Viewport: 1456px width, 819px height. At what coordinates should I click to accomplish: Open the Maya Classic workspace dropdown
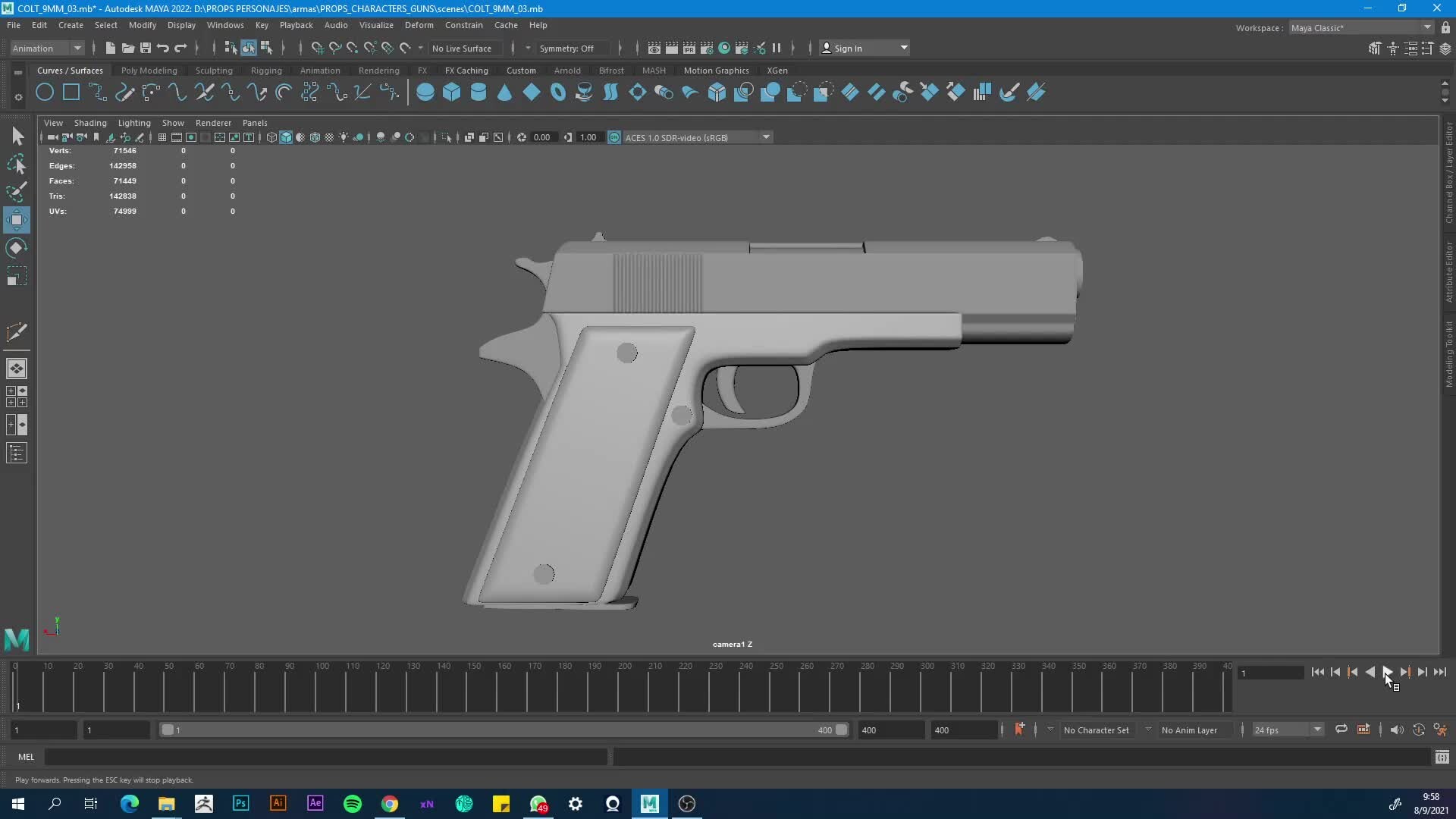pyautogui.click(x=1359, y=27)
